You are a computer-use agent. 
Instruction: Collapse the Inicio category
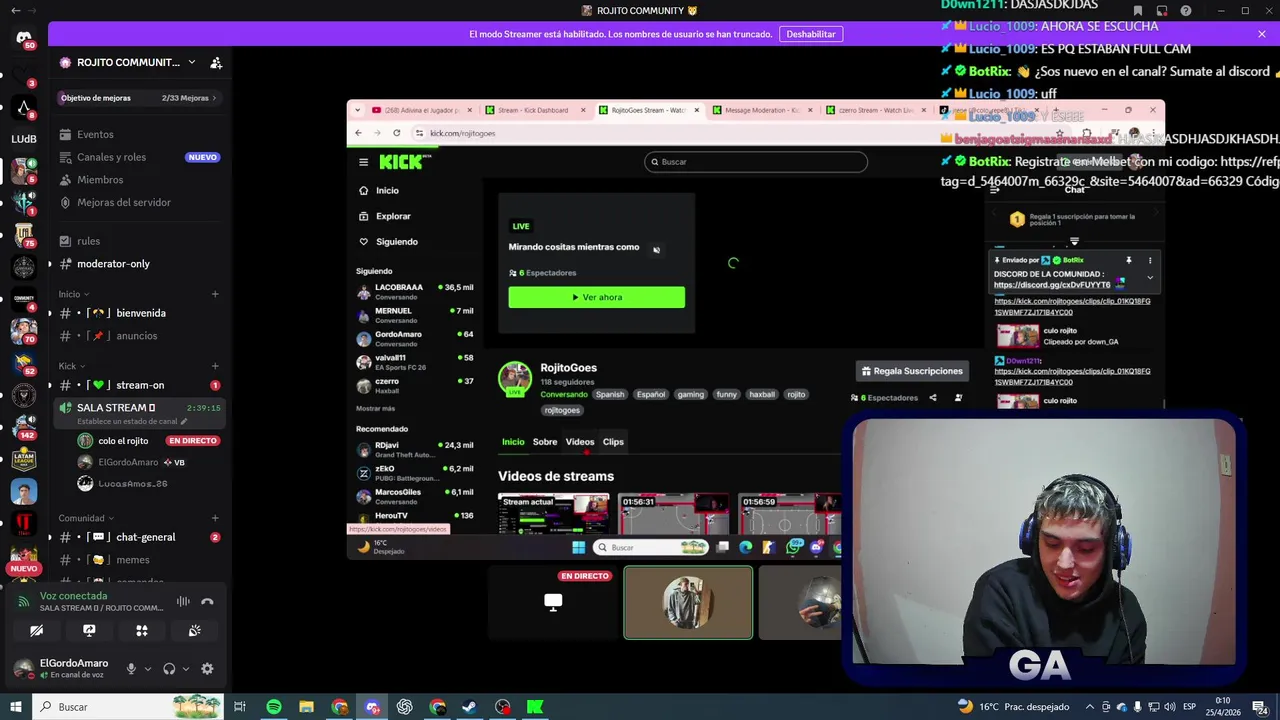pos(73,294)
